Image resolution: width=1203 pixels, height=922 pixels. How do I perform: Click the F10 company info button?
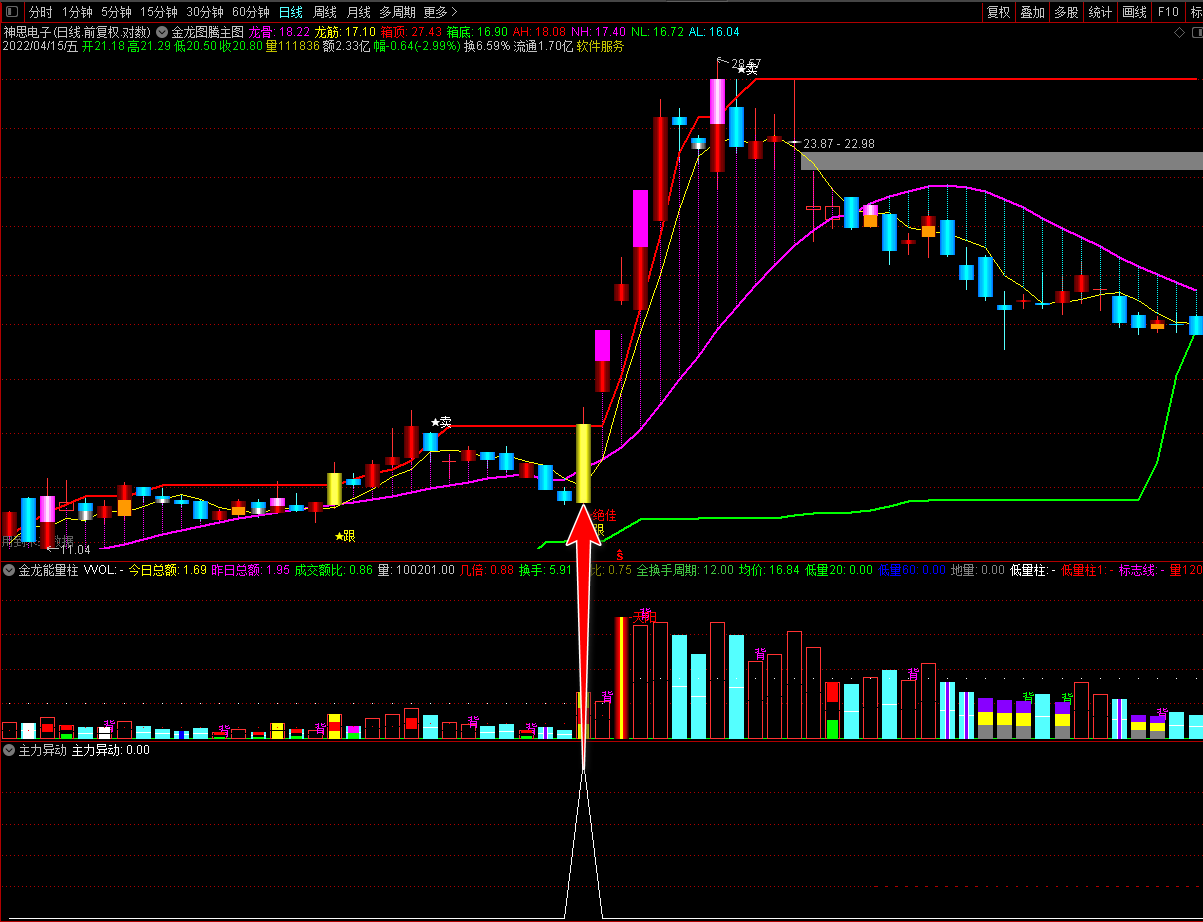[1167, 12]
